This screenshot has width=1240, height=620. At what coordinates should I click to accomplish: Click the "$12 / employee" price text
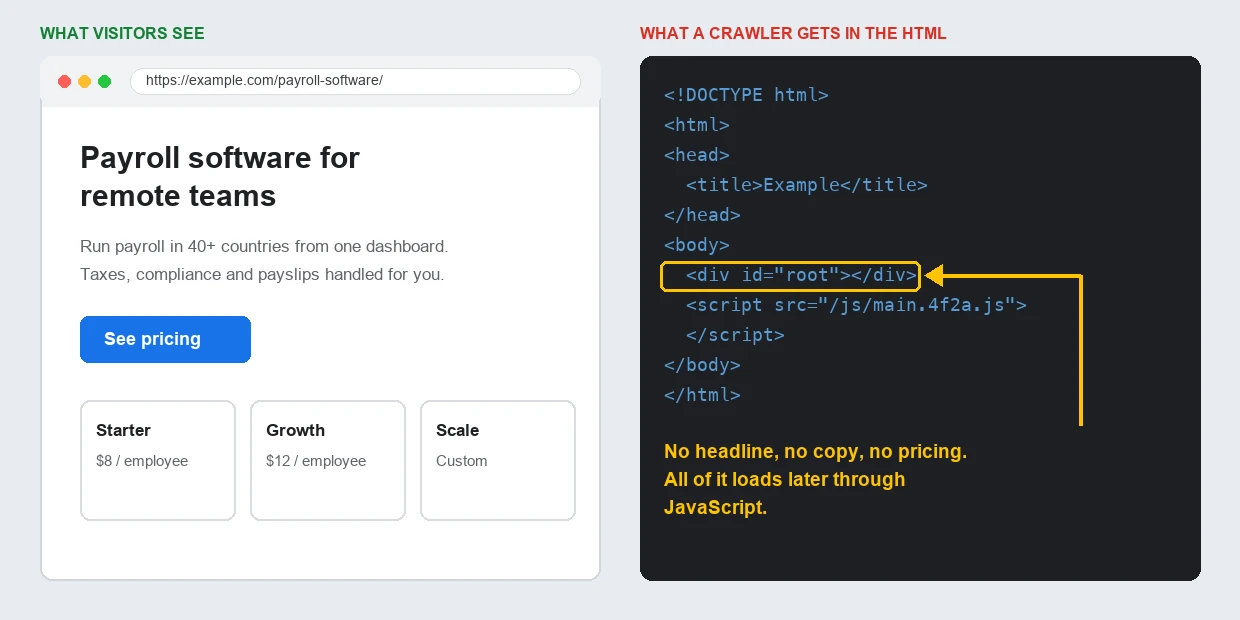point(316,461)
